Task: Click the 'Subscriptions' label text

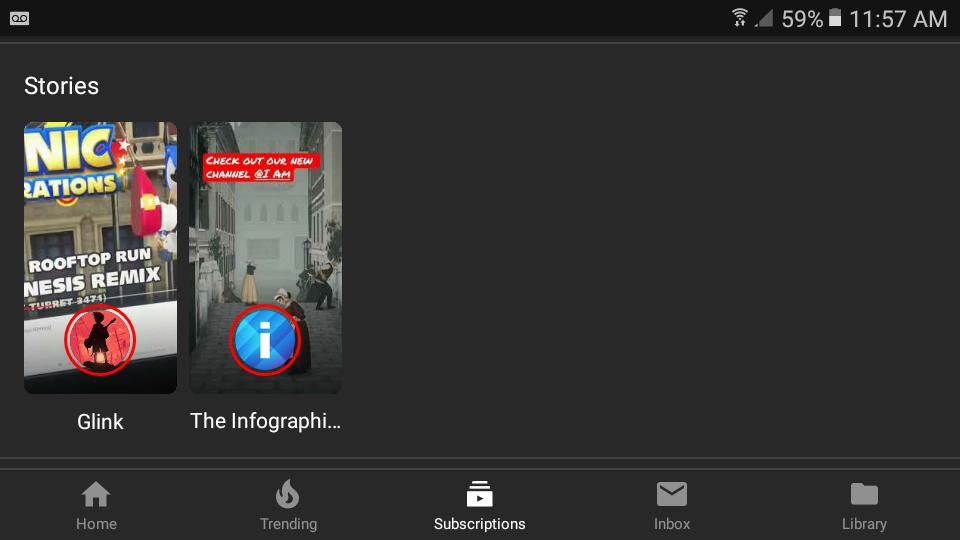Action: click(x=479, y=524)
